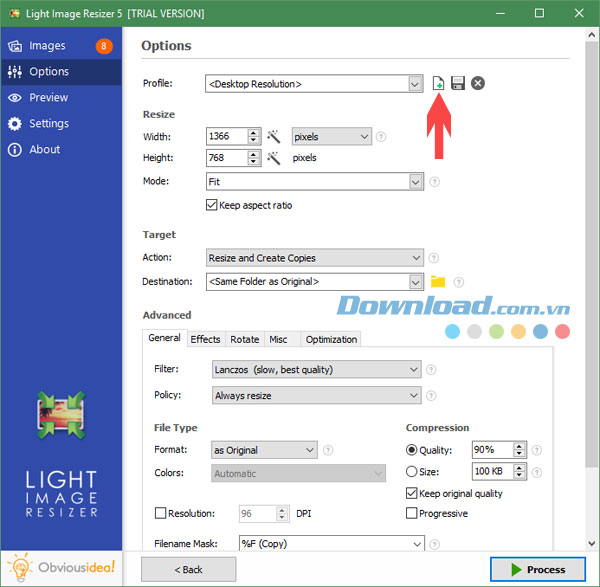600x587 pixels.
Task: Click the help icon next to Action
Action: click(434, 258)
